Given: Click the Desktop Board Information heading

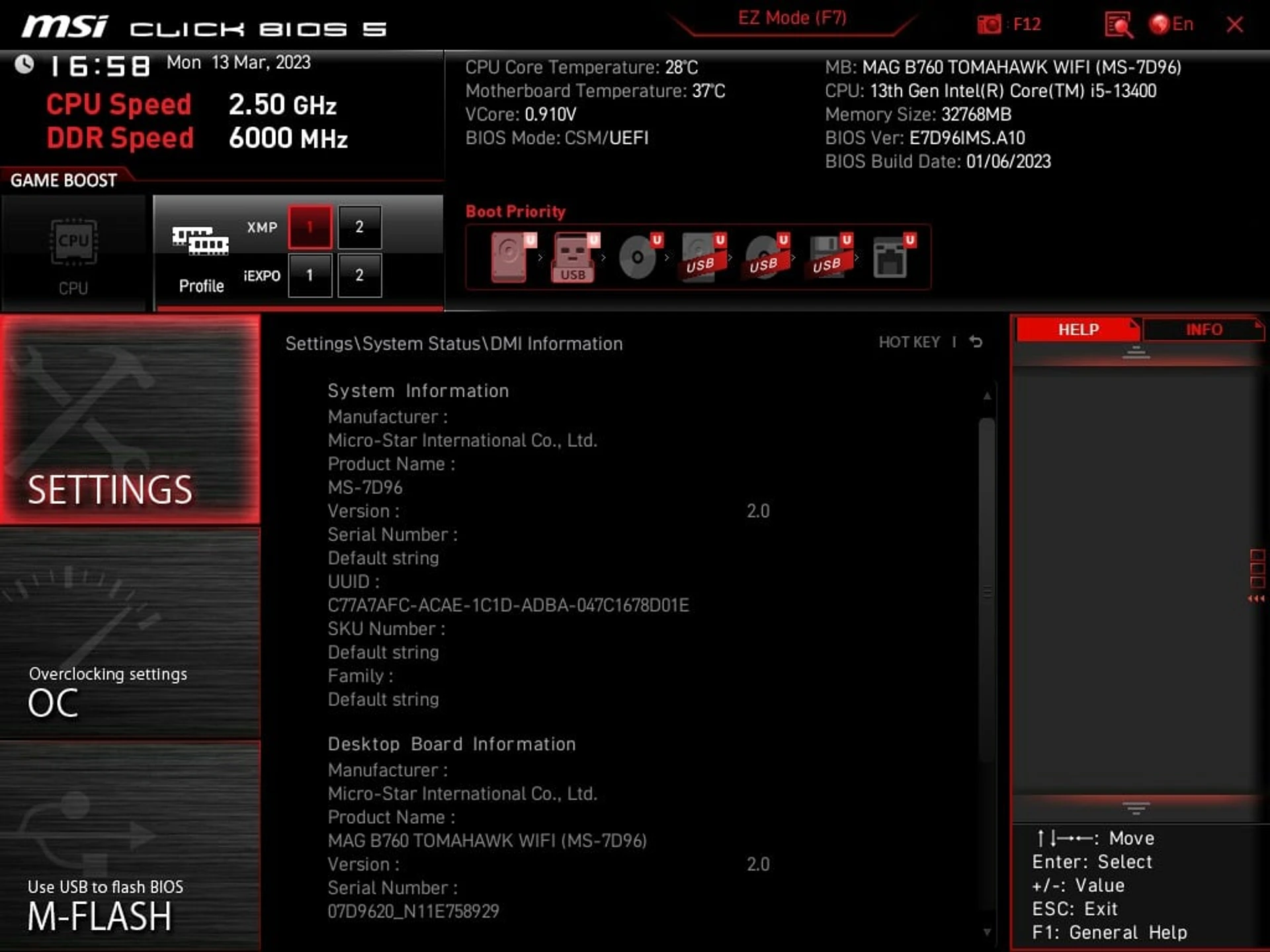Looking at the screenshot, I should [x=452, y=744].
